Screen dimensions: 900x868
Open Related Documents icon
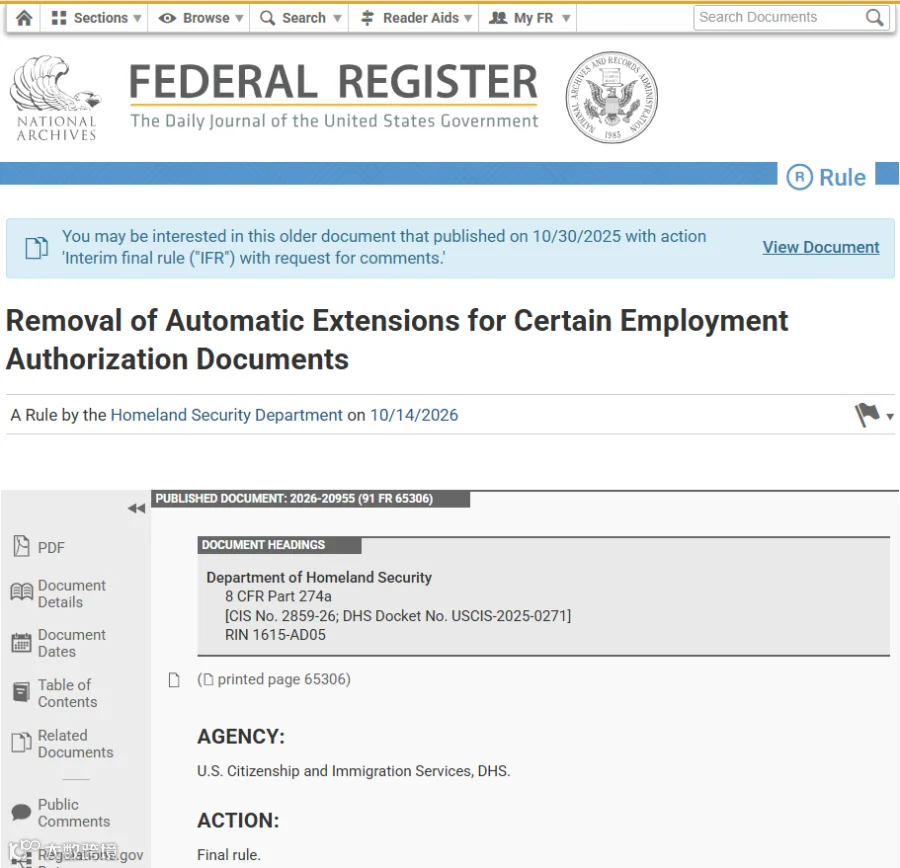point(22,742)
